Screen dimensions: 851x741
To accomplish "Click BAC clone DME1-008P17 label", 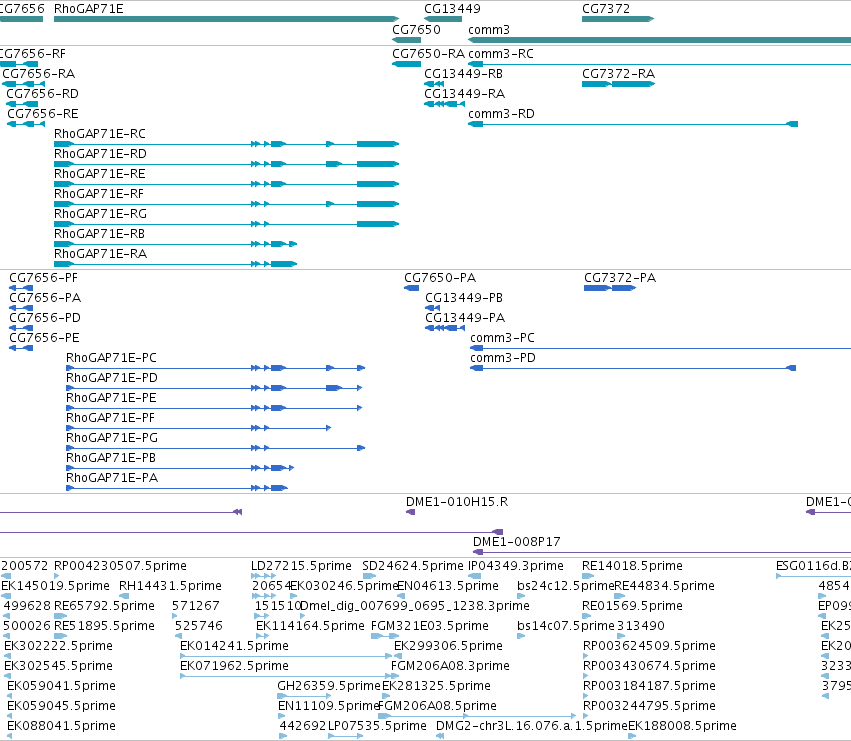I will click(517, 542).
